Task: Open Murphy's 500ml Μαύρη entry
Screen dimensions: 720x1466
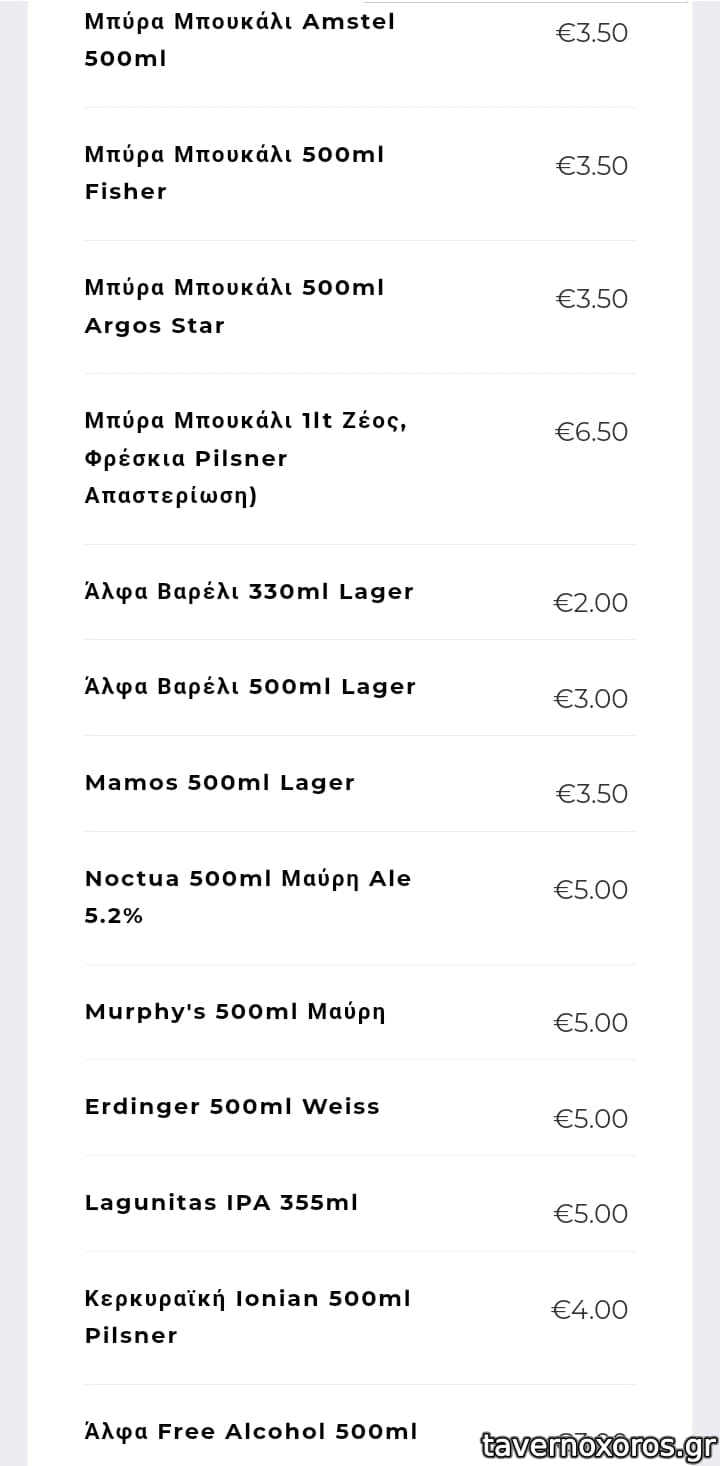Action: 235,1011
